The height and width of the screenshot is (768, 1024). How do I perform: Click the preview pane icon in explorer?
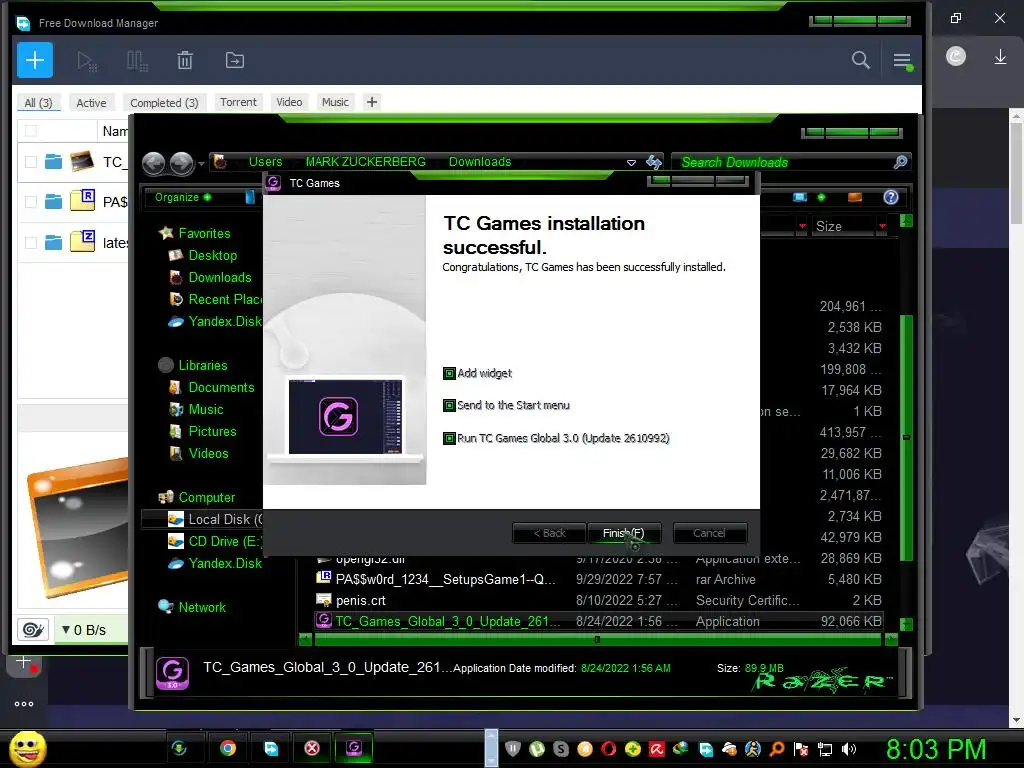coord(855,197)
